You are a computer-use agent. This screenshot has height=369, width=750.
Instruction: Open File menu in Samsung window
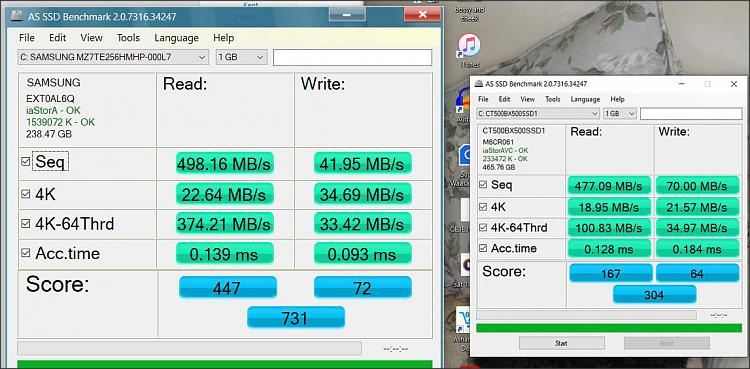coord(27,38)
